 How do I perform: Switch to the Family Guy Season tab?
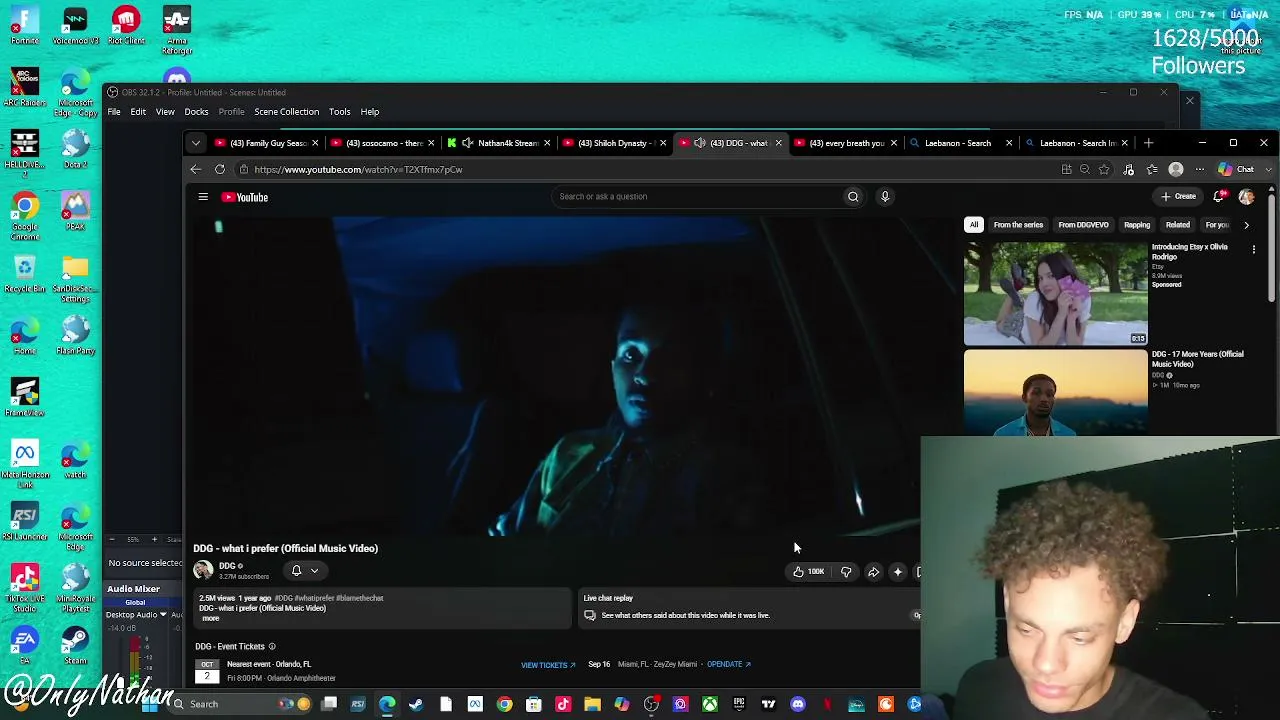click(x=265, y=143)
